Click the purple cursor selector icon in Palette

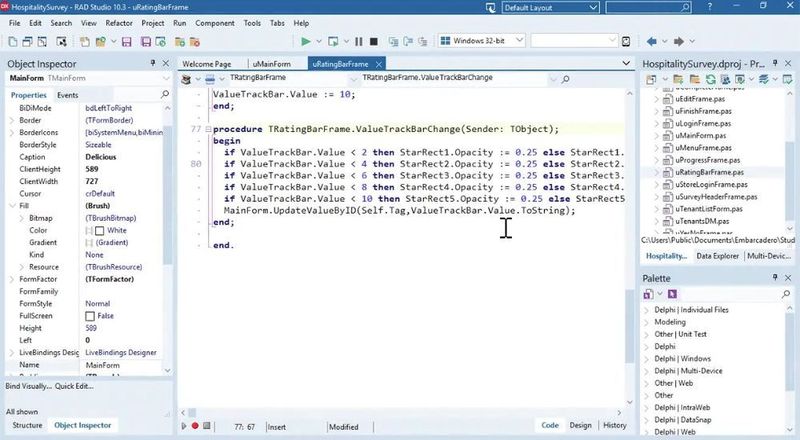point(672,294)
